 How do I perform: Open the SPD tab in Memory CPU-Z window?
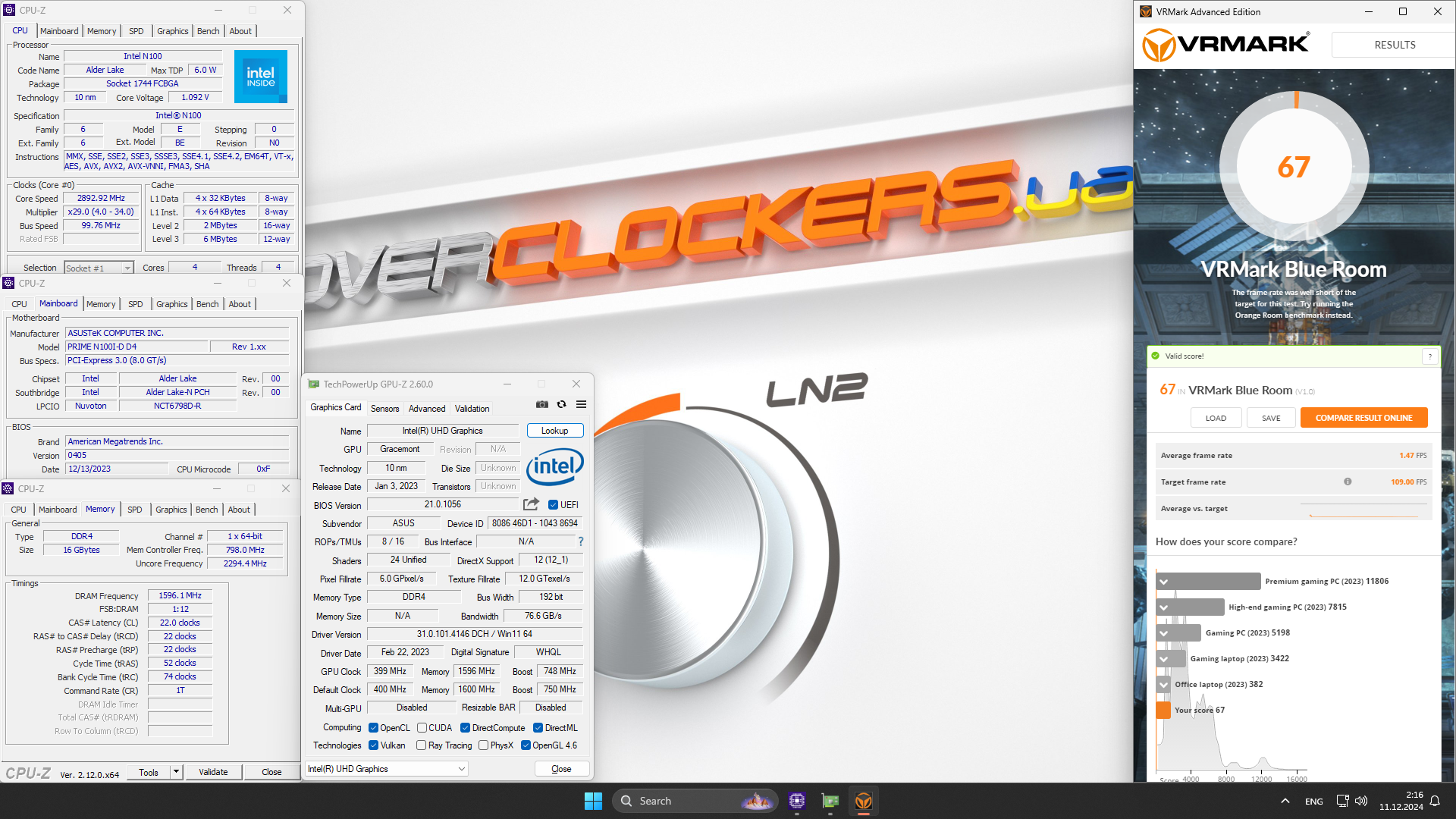click(134, 510)
